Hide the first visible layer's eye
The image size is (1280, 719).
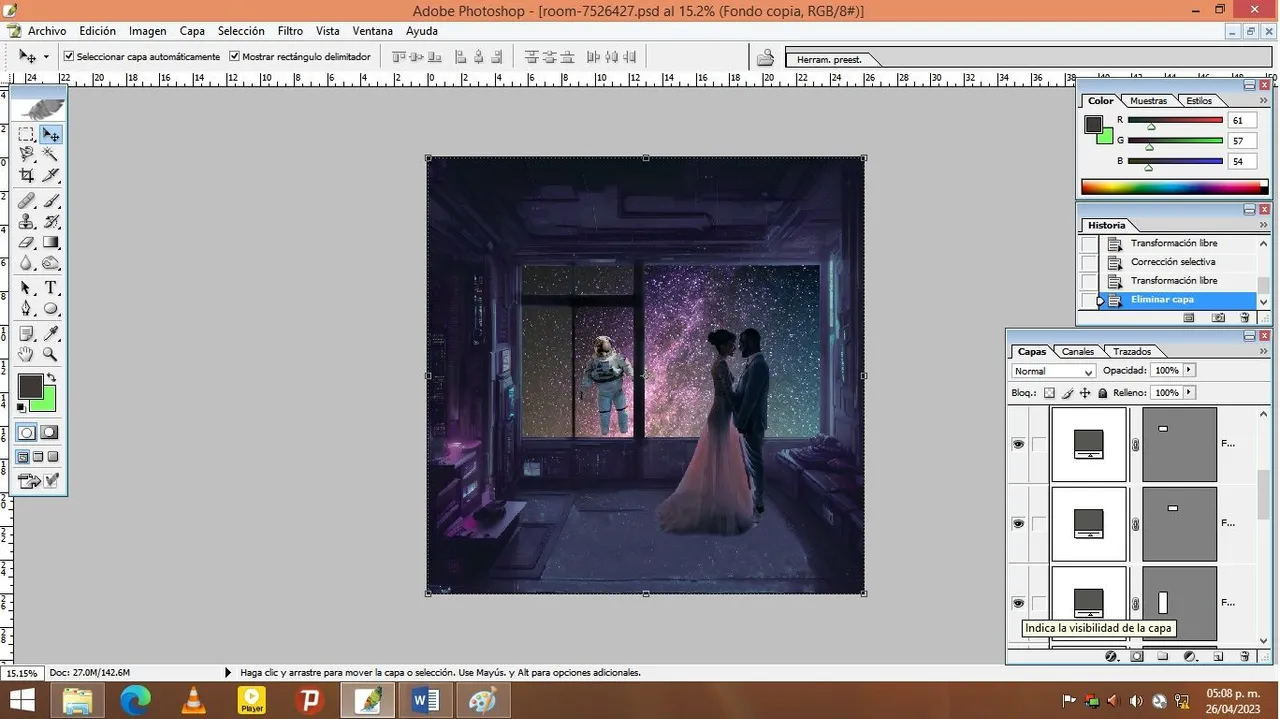(1018, 444)
